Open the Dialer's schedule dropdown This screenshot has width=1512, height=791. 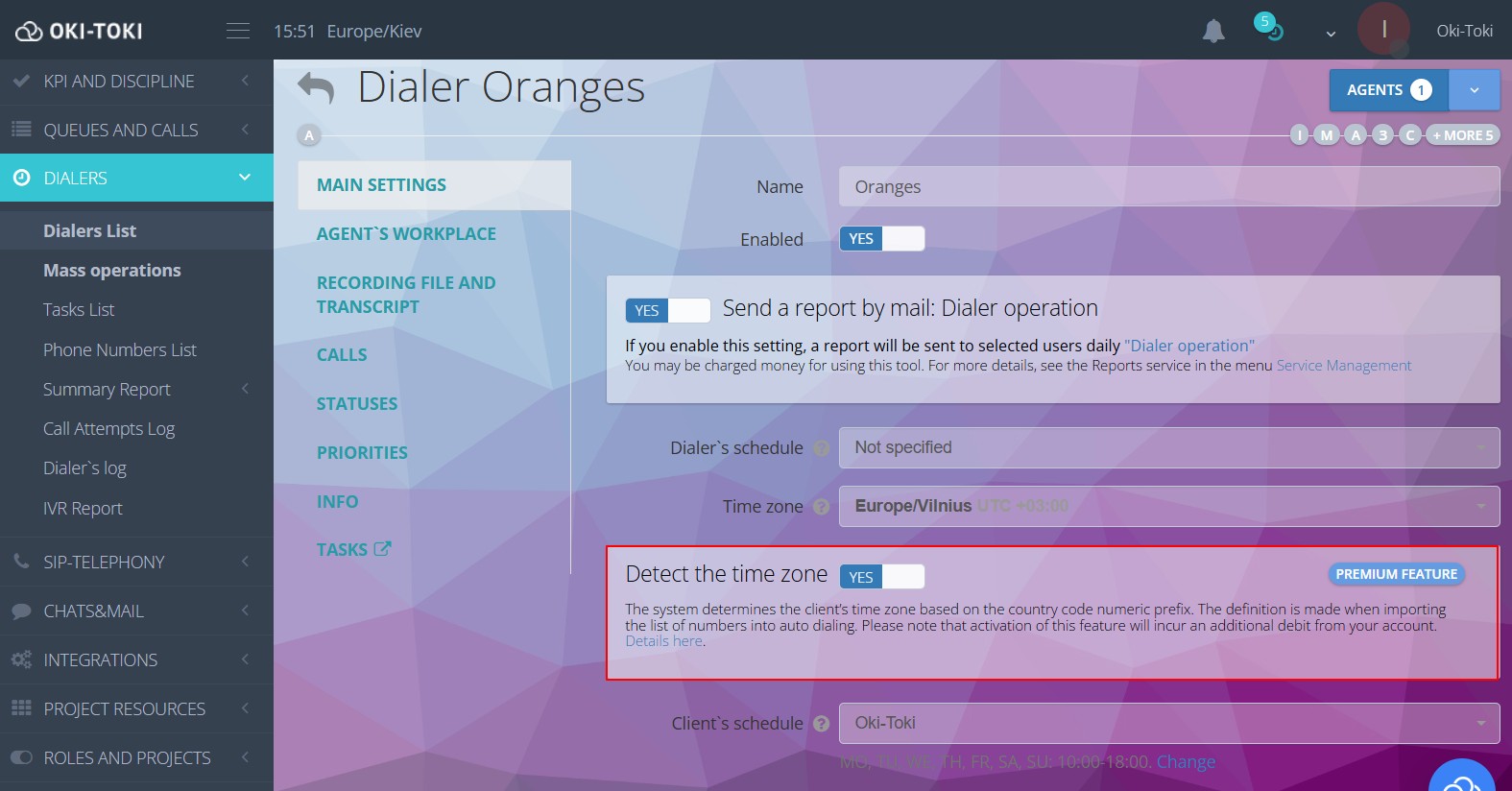(x=1168, y=448)
